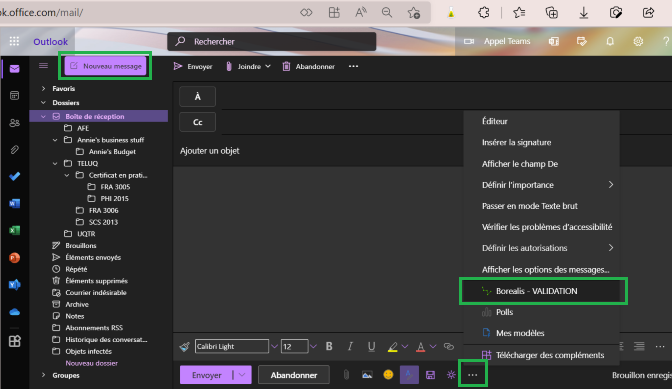This screenshot has width=672, height=389.
Task: Click the Rechercher search box
Action: [x=272, y=42]
